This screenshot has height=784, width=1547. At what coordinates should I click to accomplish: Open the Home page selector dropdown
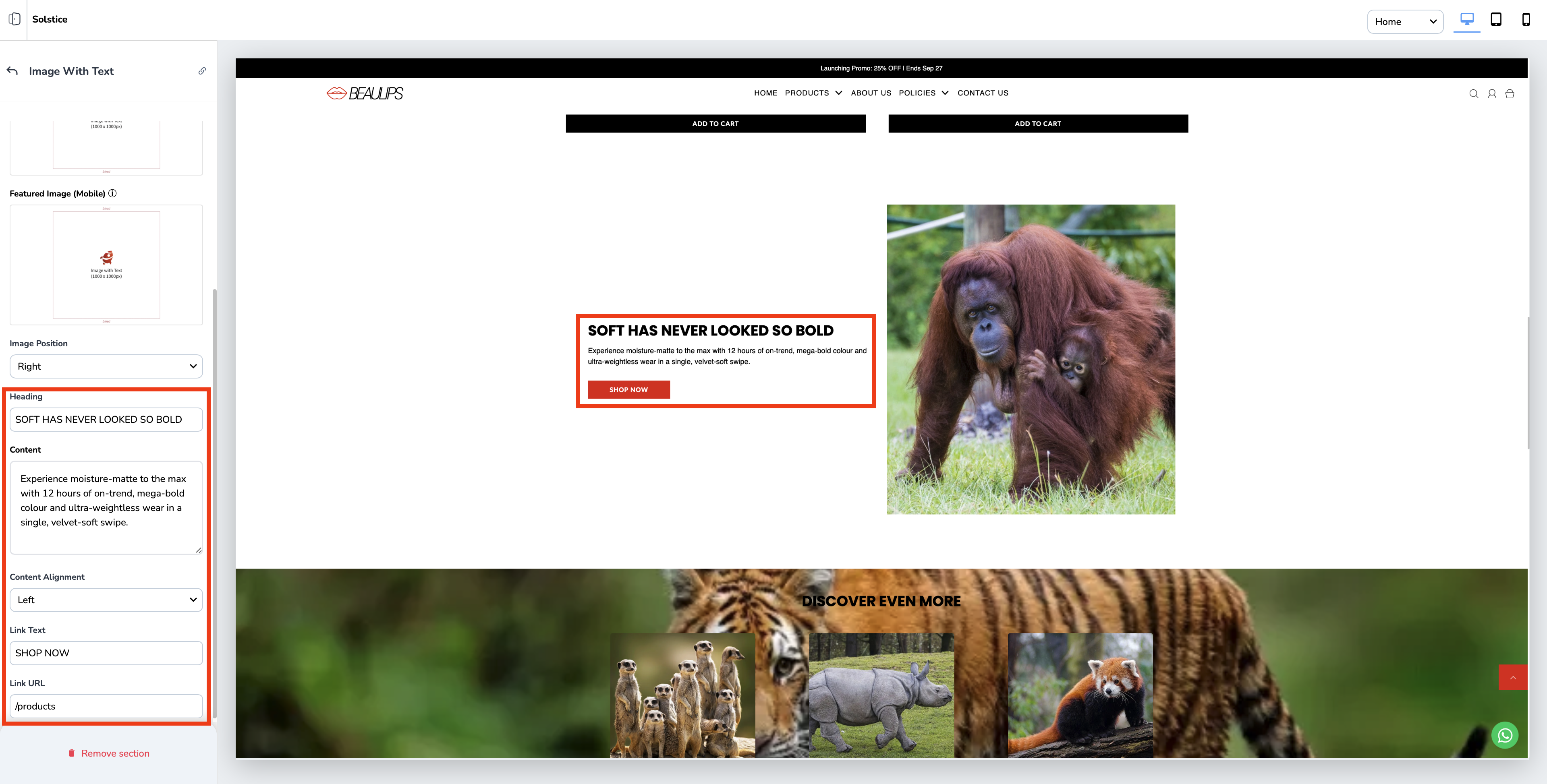(1405, 22)
